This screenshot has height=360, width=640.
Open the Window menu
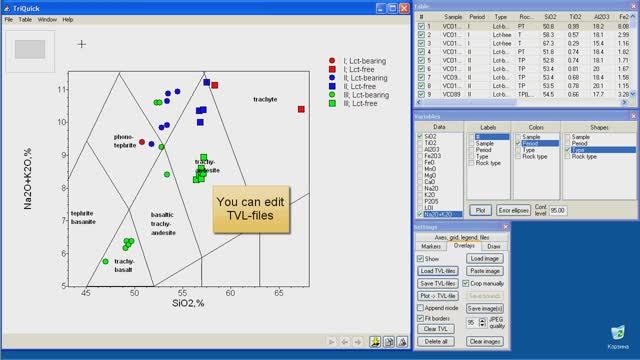pos(47,19)
